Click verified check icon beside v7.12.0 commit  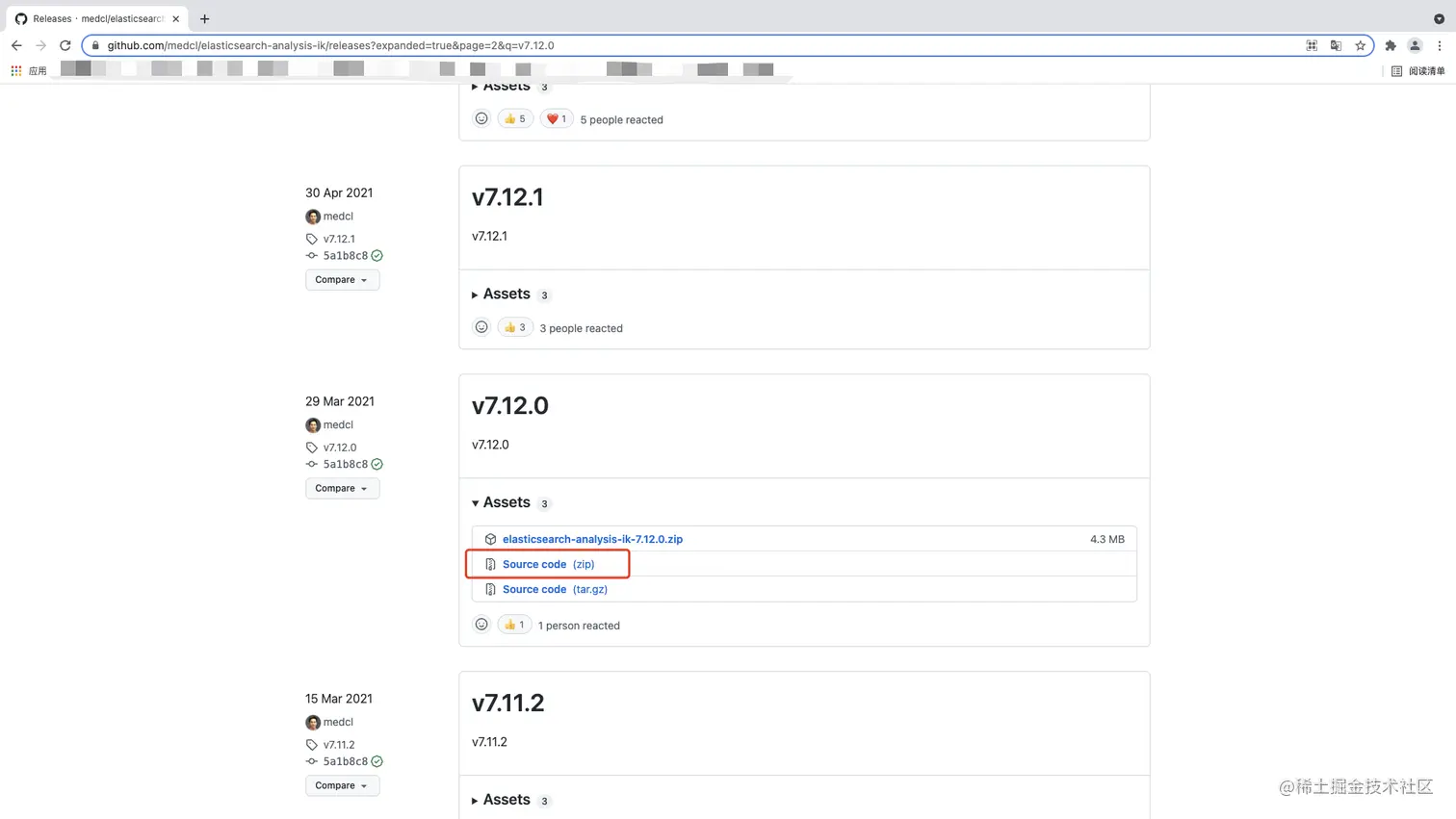377,464
